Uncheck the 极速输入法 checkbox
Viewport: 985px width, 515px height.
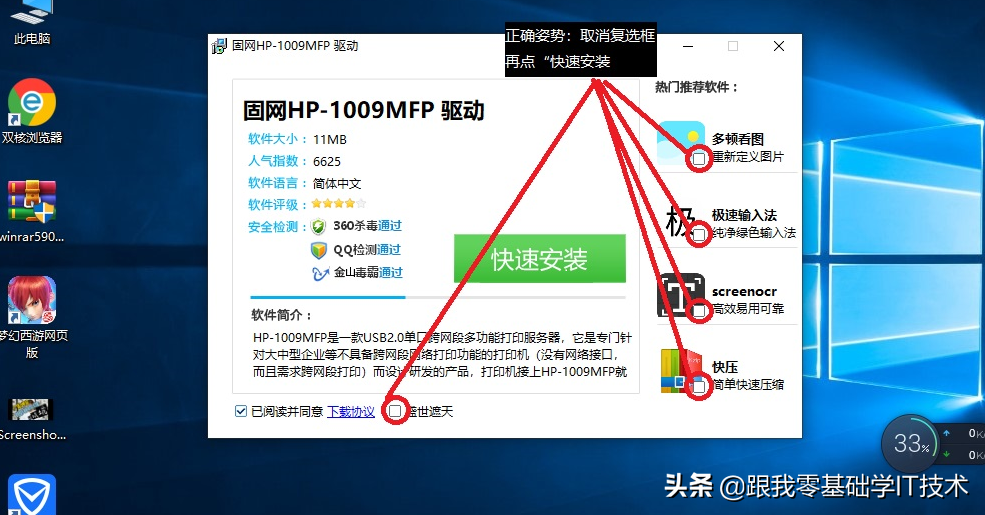(699, 235)
